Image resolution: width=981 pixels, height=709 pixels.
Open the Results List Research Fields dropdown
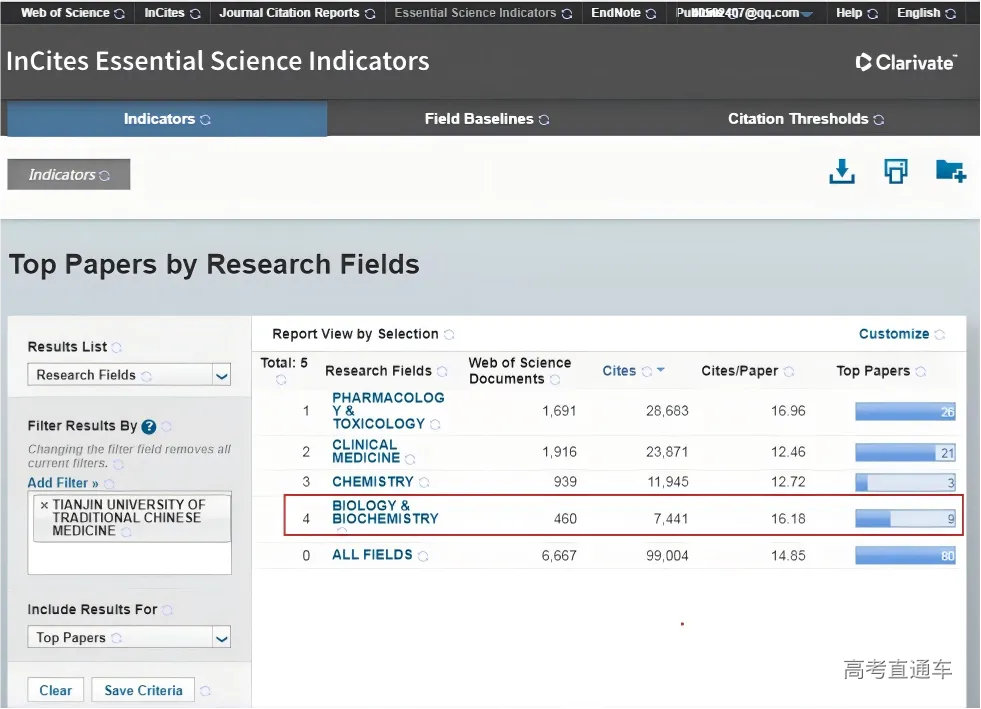pyautogui.click(x=221, y=376)
